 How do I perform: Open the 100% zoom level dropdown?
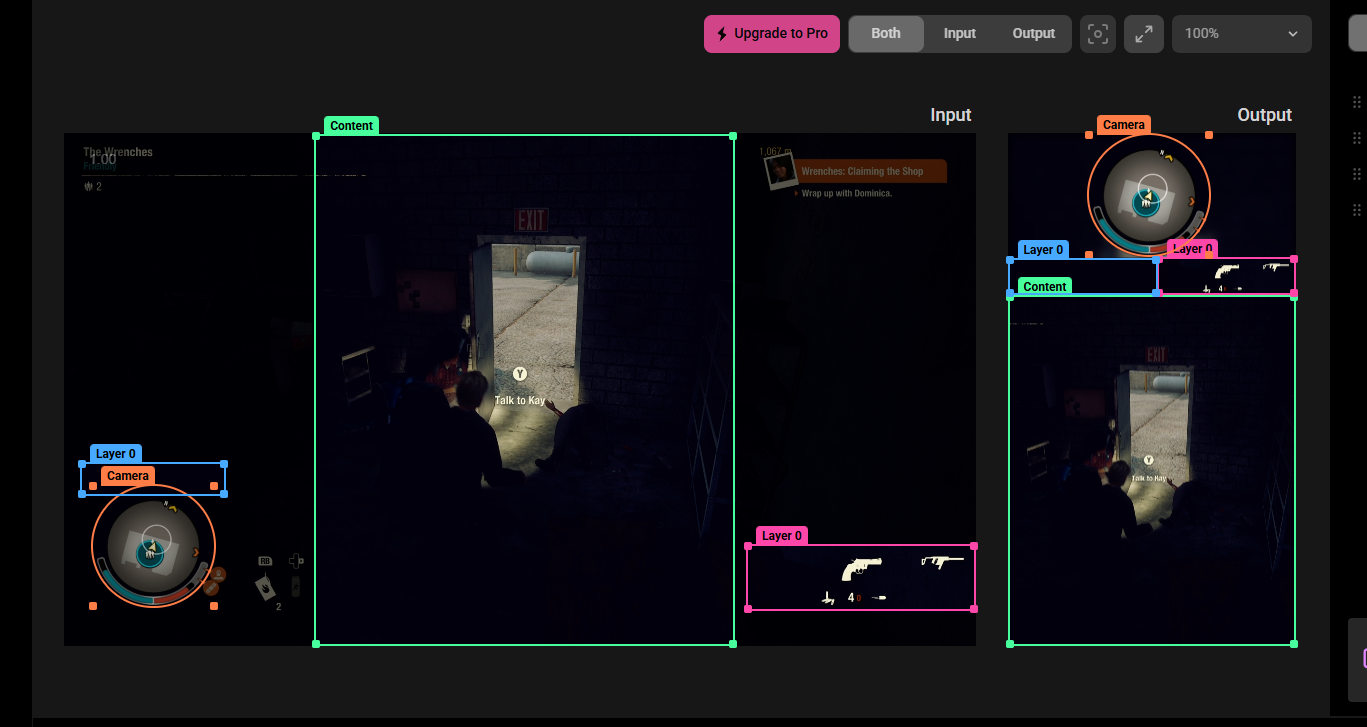point(1241,34)
